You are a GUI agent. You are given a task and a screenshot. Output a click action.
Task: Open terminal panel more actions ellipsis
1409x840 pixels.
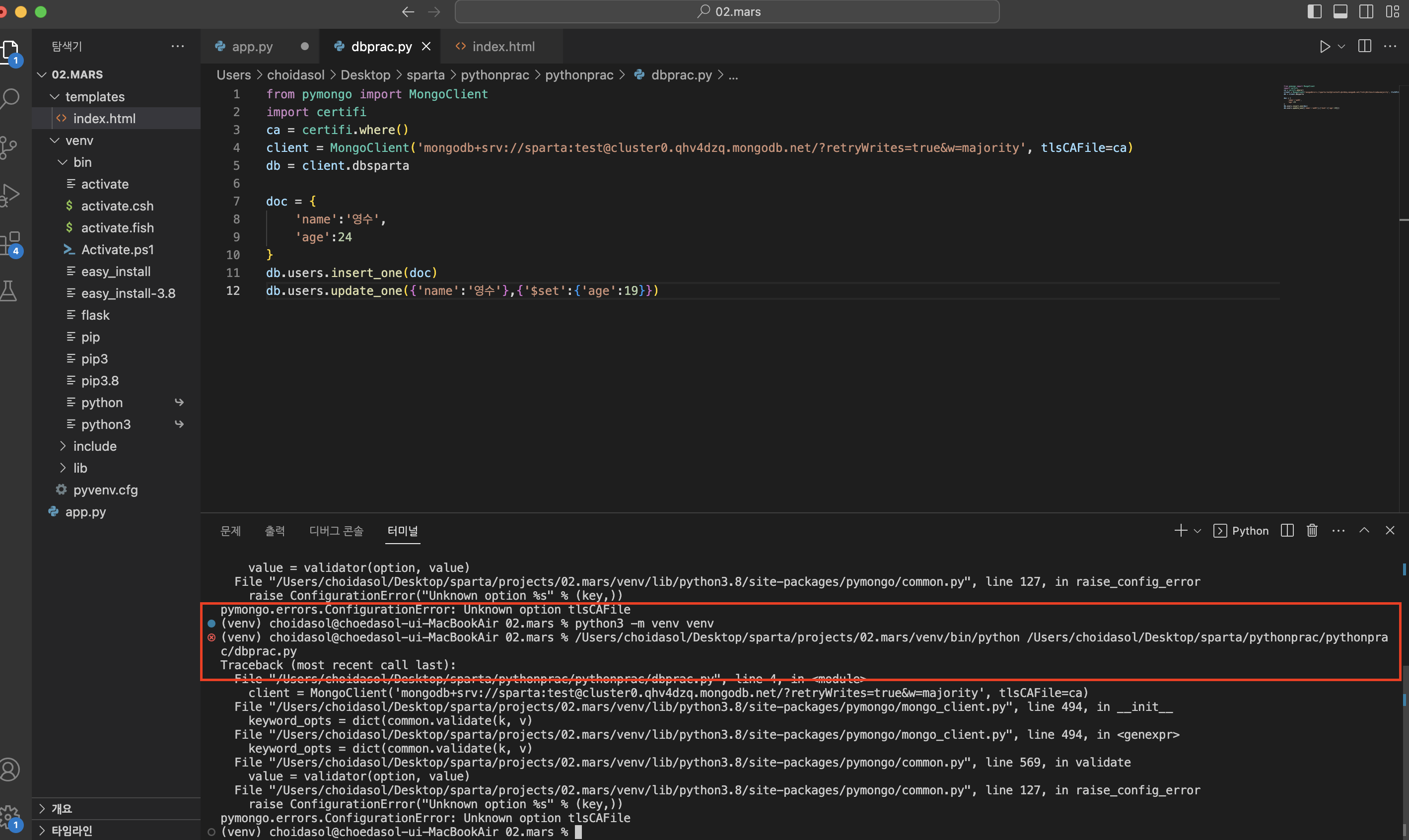click(1338, 530)
